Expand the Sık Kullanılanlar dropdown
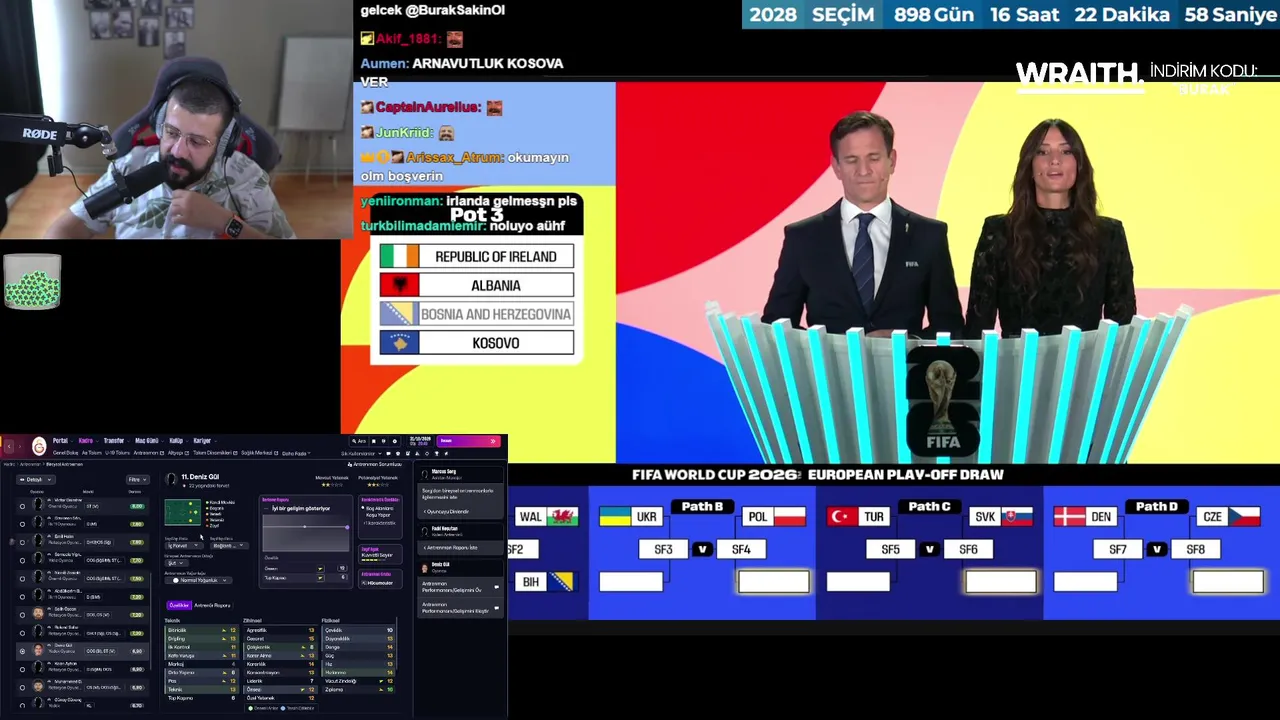Screen dimensions: 1280x720 tap(361, 453)
